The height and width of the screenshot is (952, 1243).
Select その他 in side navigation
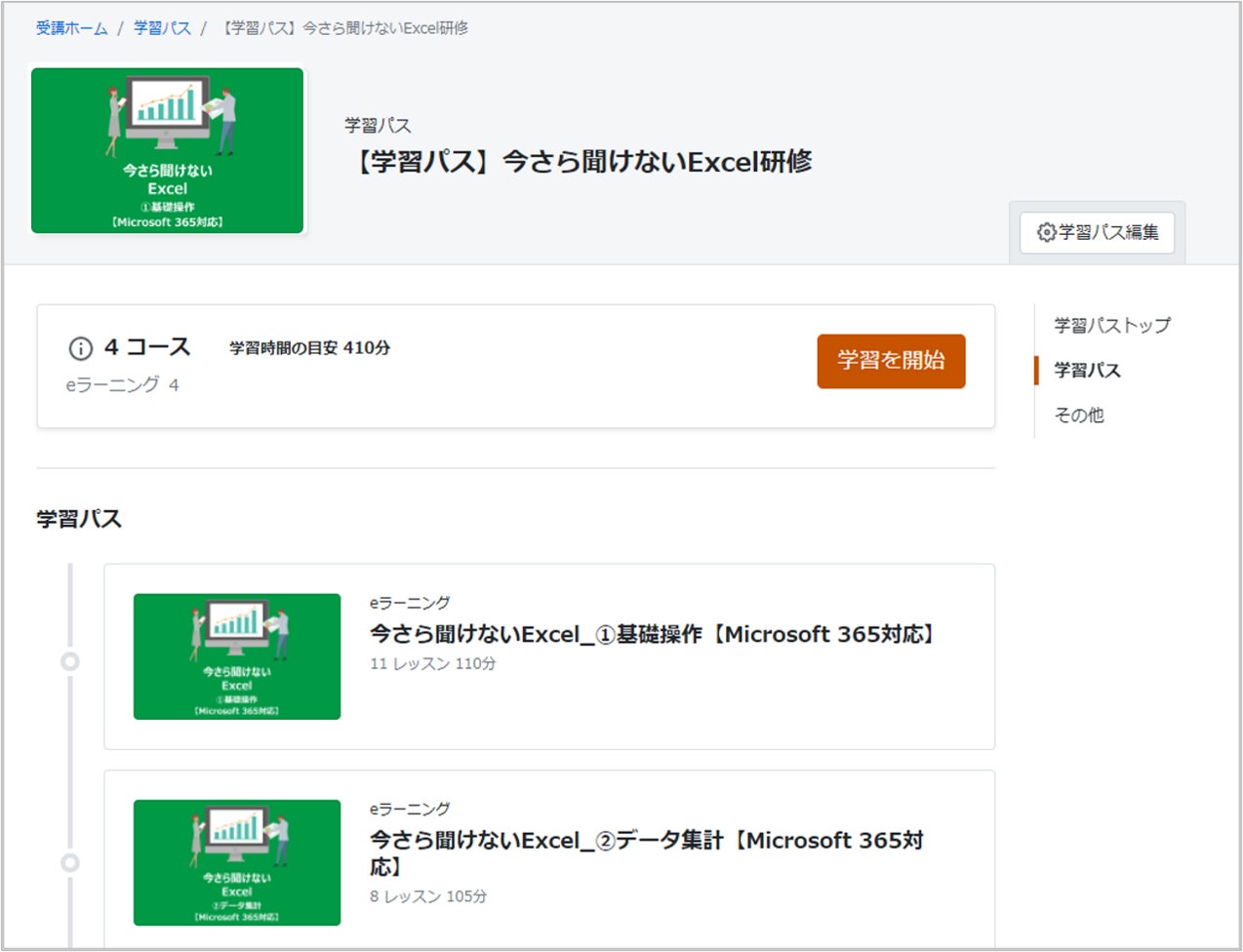[x=1078, y=415]
